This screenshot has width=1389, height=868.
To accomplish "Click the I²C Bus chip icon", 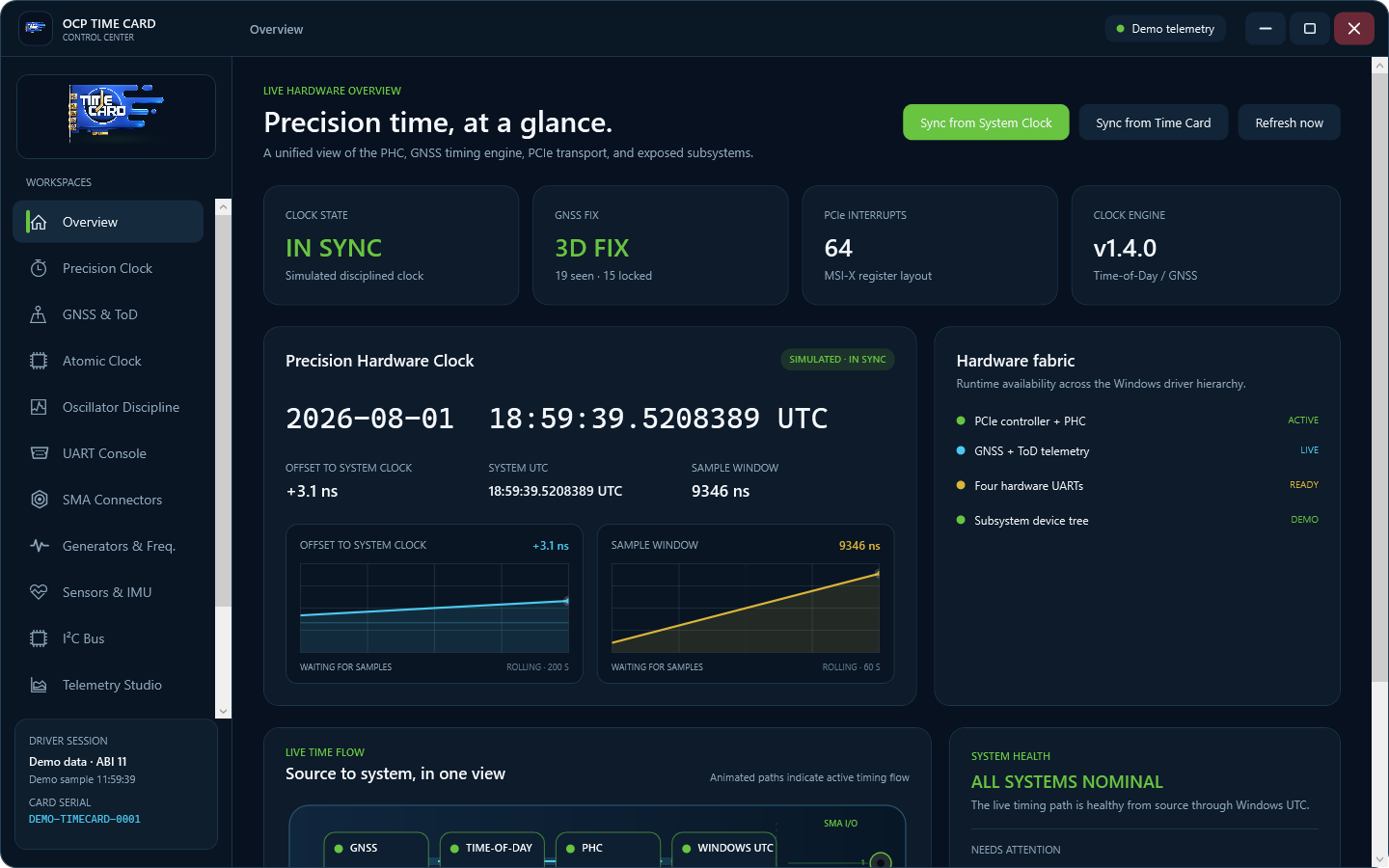I will 39,638.
